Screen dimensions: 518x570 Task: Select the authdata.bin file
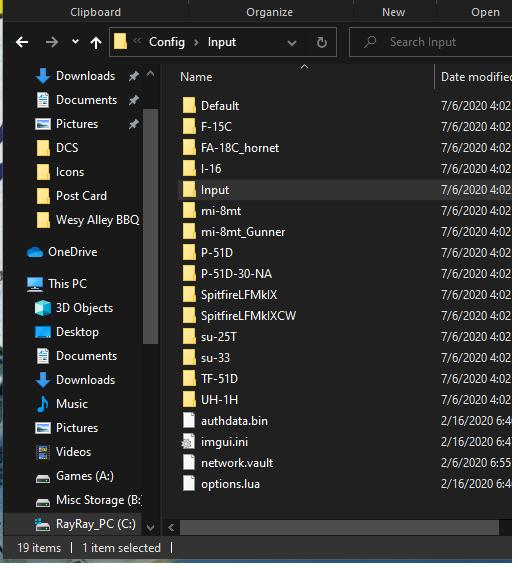225,421
